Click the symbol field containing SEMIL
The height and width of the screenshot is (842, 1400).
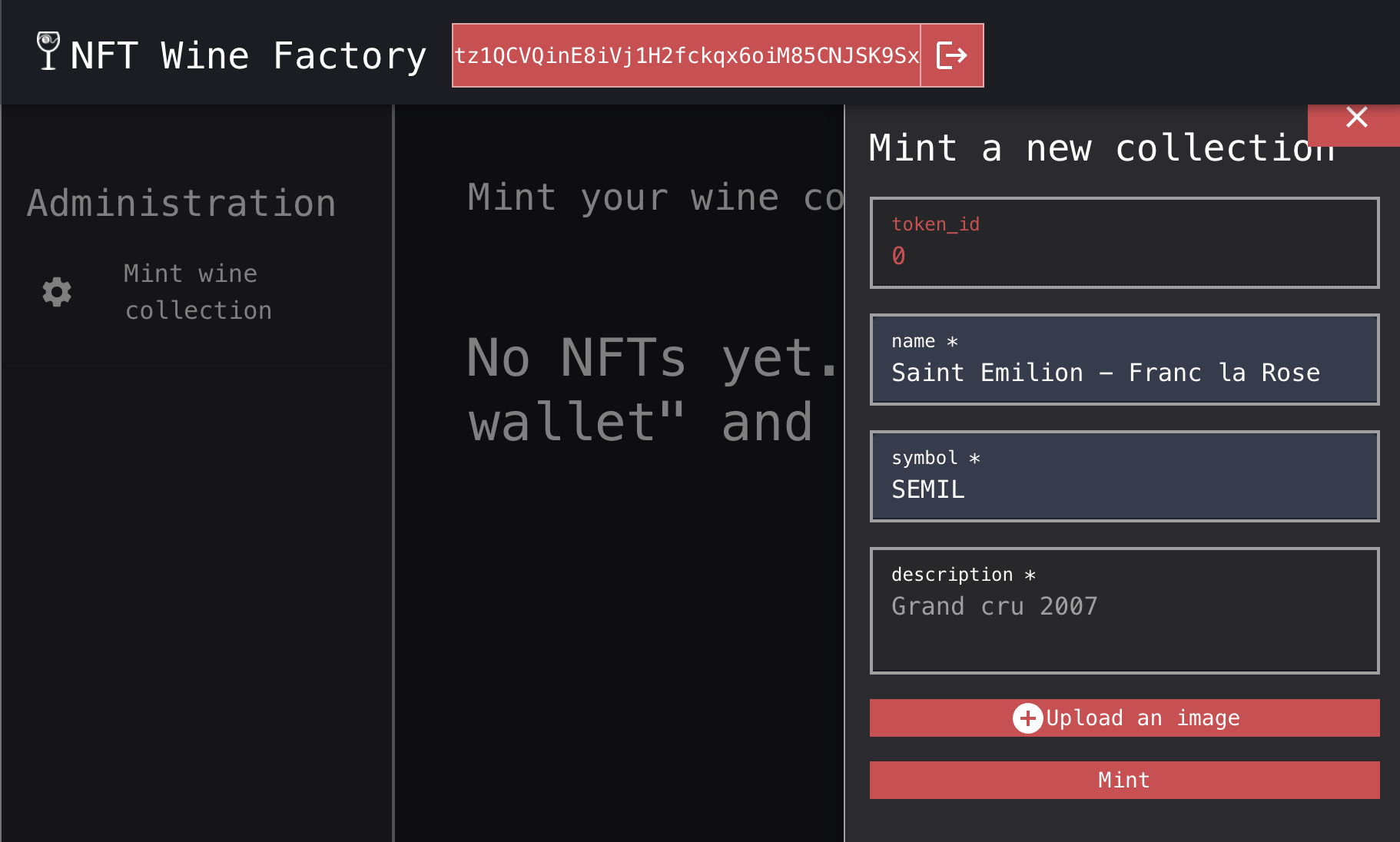coord(1123,489)
